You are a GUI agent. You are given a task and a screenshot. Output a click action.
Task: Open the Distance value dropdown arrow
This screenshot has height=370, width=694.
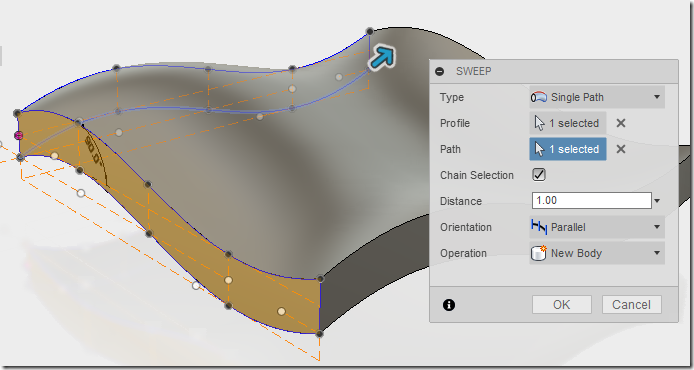tap(657, 201)
